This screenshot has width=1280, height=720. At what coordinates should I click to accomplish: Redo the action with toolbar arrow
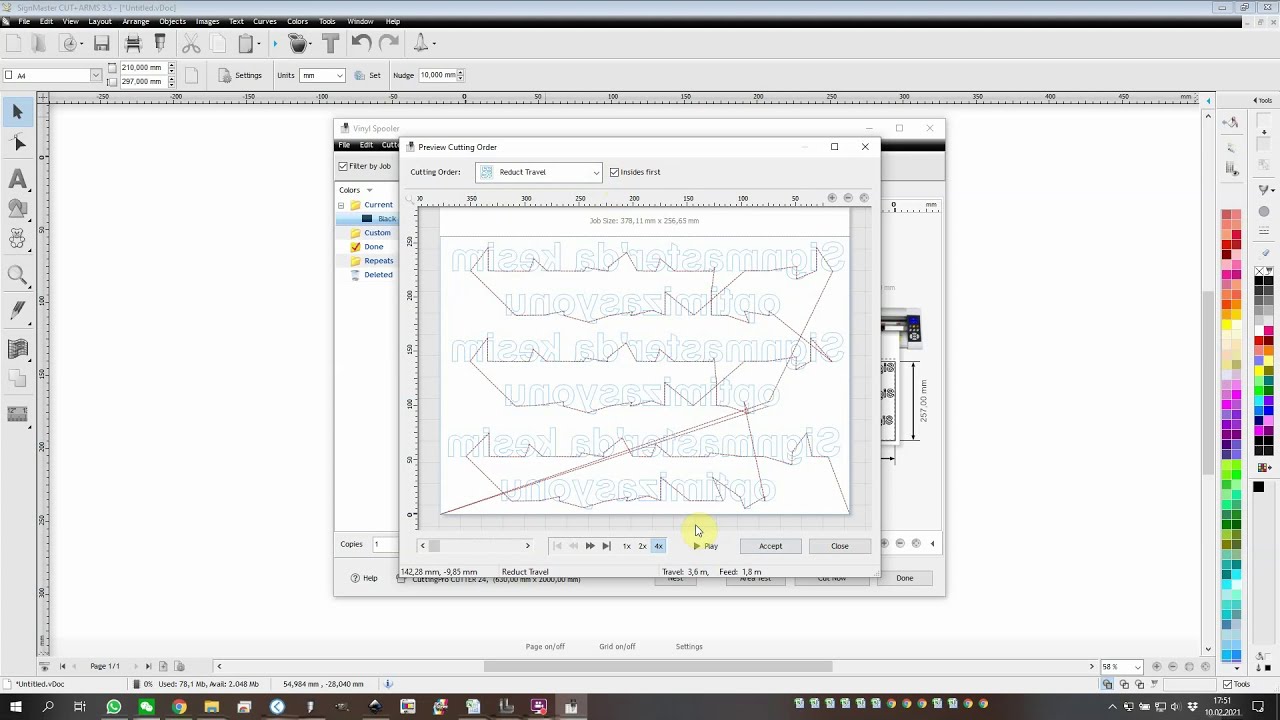pos(389,43)
